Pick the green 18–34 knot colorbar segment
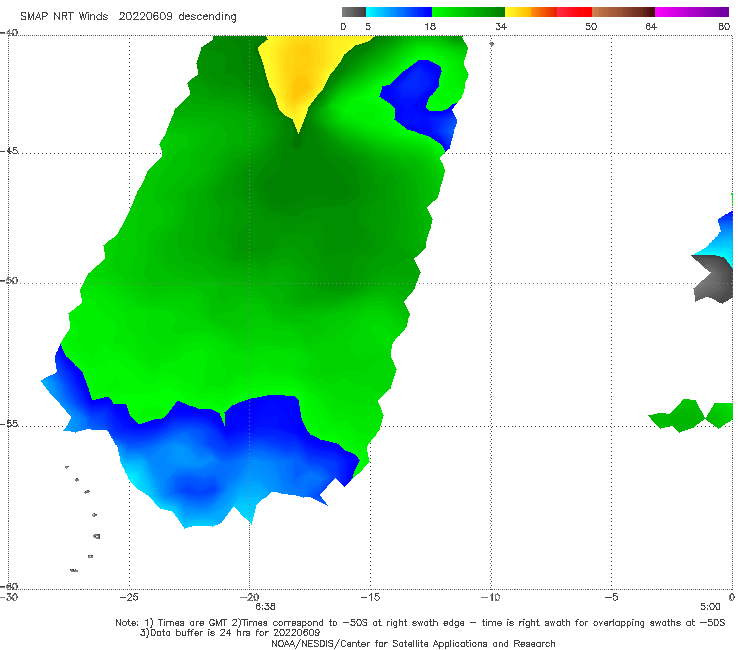This screenshot has width=740, height=650. (468, 12)
